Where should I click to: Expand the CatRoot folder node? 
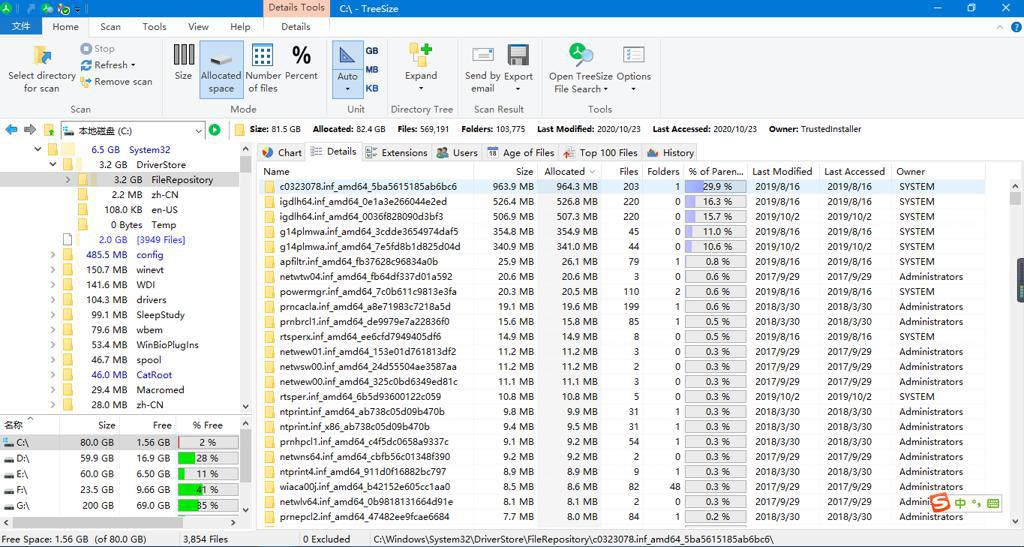click(x=52, y=375)
